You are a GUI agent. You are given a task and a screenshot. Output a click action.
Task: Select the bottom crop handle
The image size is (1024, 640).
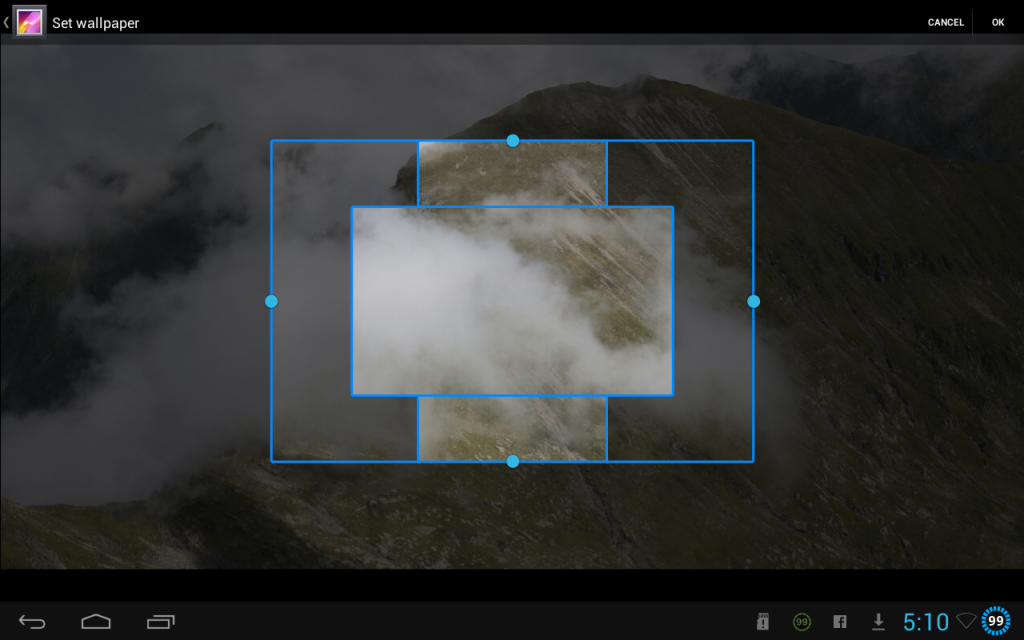point(513,462)
